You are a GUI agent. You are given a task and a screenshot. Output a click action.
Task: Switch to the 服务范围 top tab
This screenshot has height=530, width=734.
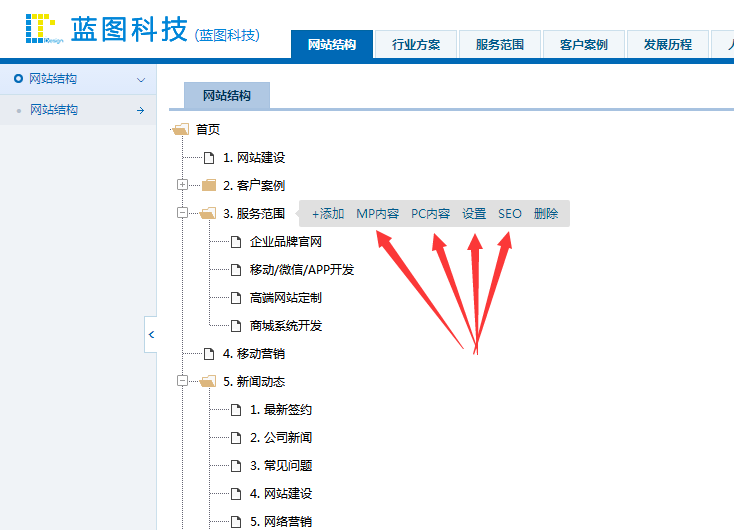coord(499,44)
